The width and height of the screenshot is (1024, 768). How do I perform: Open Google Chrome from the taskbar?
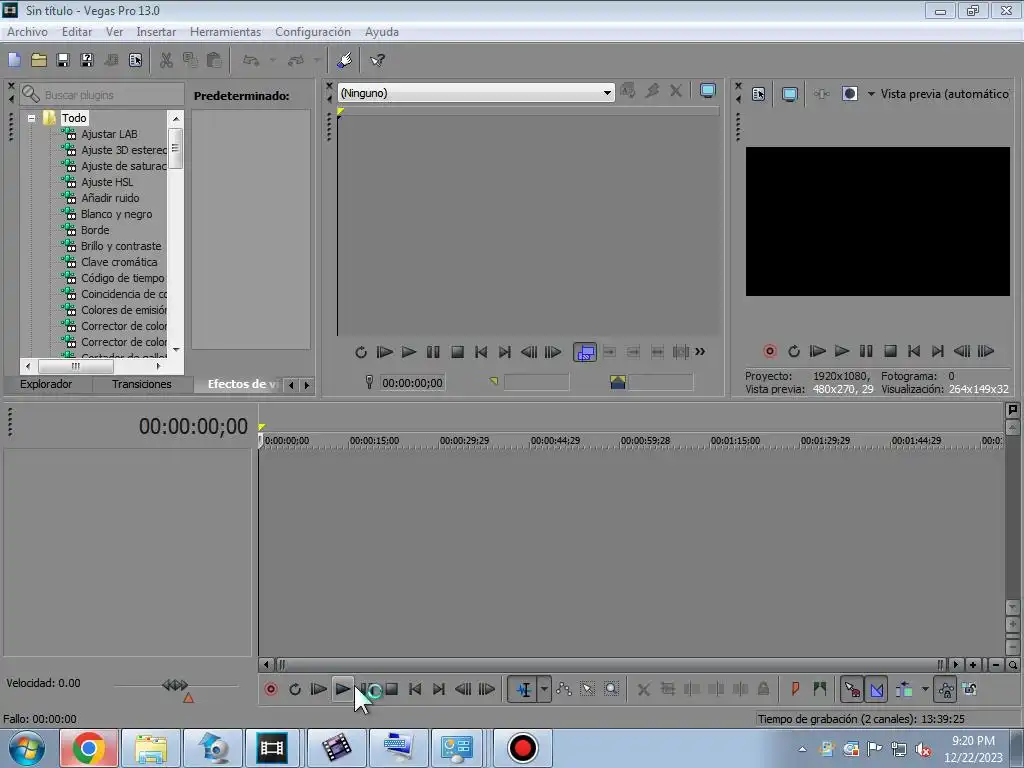pyautogui.click(x=89, y=748)
